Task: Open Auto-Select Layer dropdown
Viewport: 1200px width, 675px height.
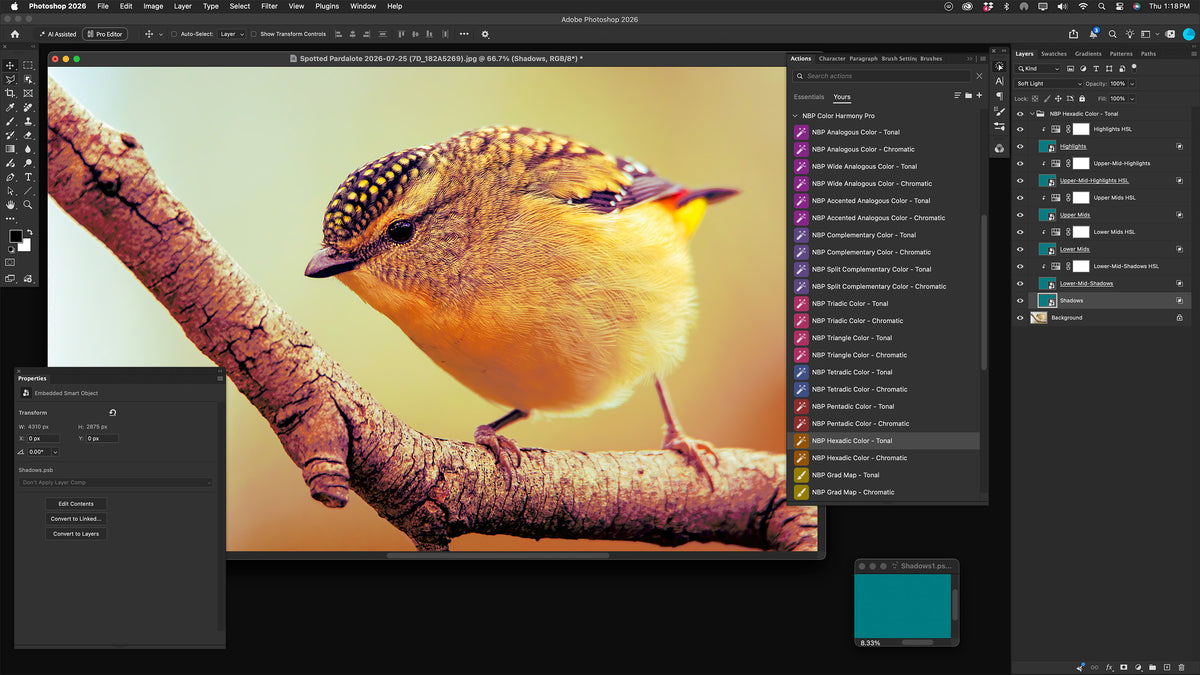Action: tap(231, 34)
